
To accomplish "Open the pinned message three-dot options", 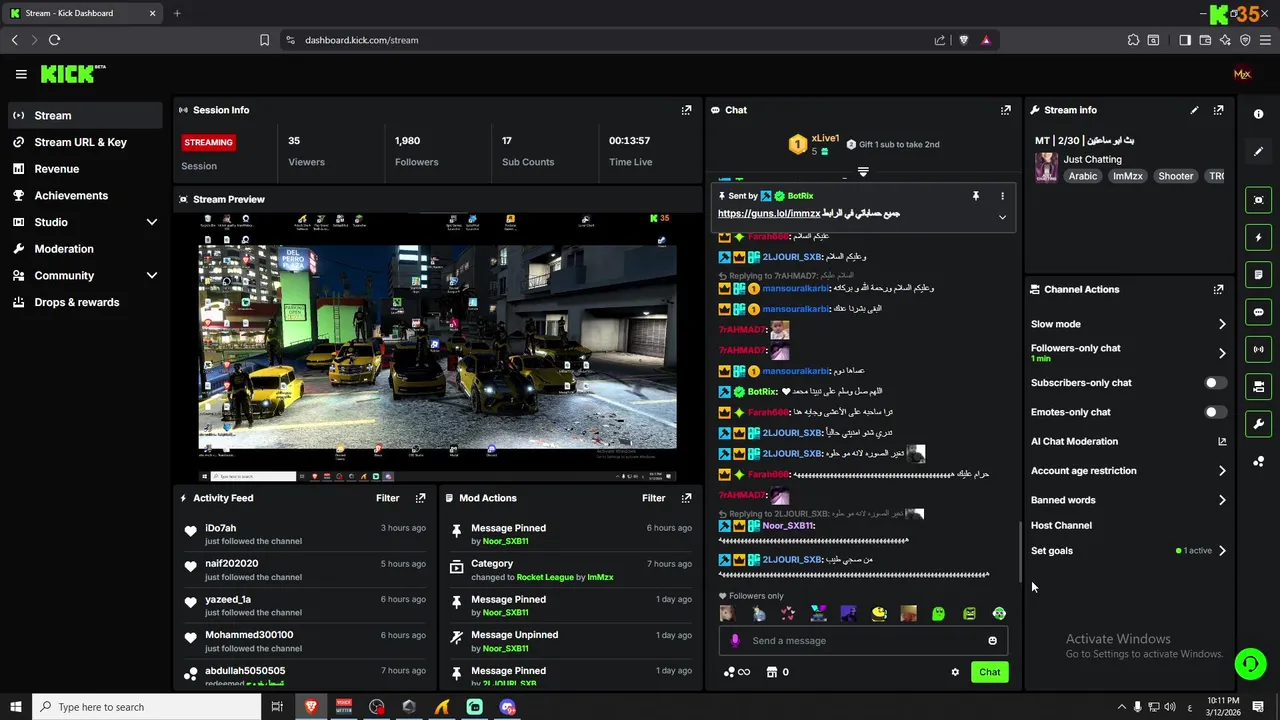I will click(1002, 196).
